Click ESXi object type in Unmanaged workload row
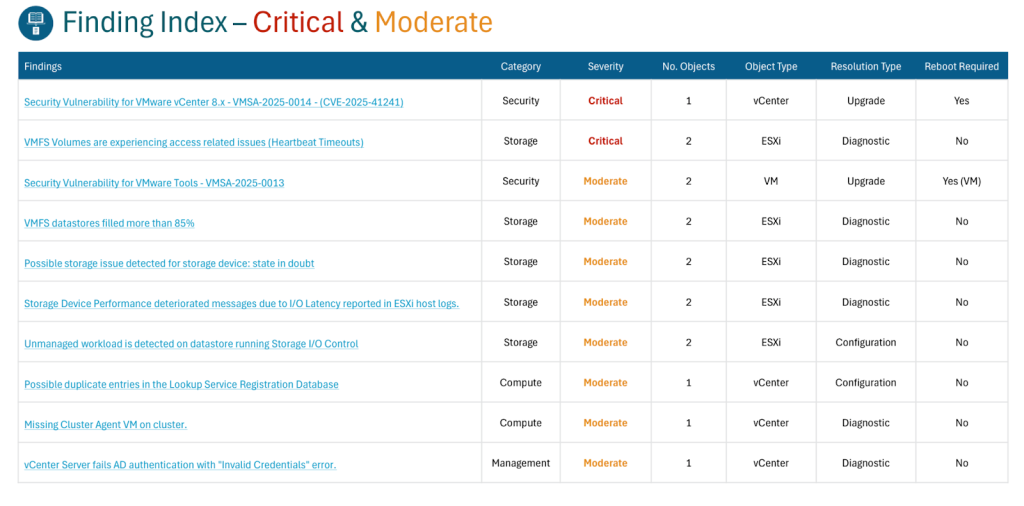Screen dimensions: 1024x506 coord(771,343)
